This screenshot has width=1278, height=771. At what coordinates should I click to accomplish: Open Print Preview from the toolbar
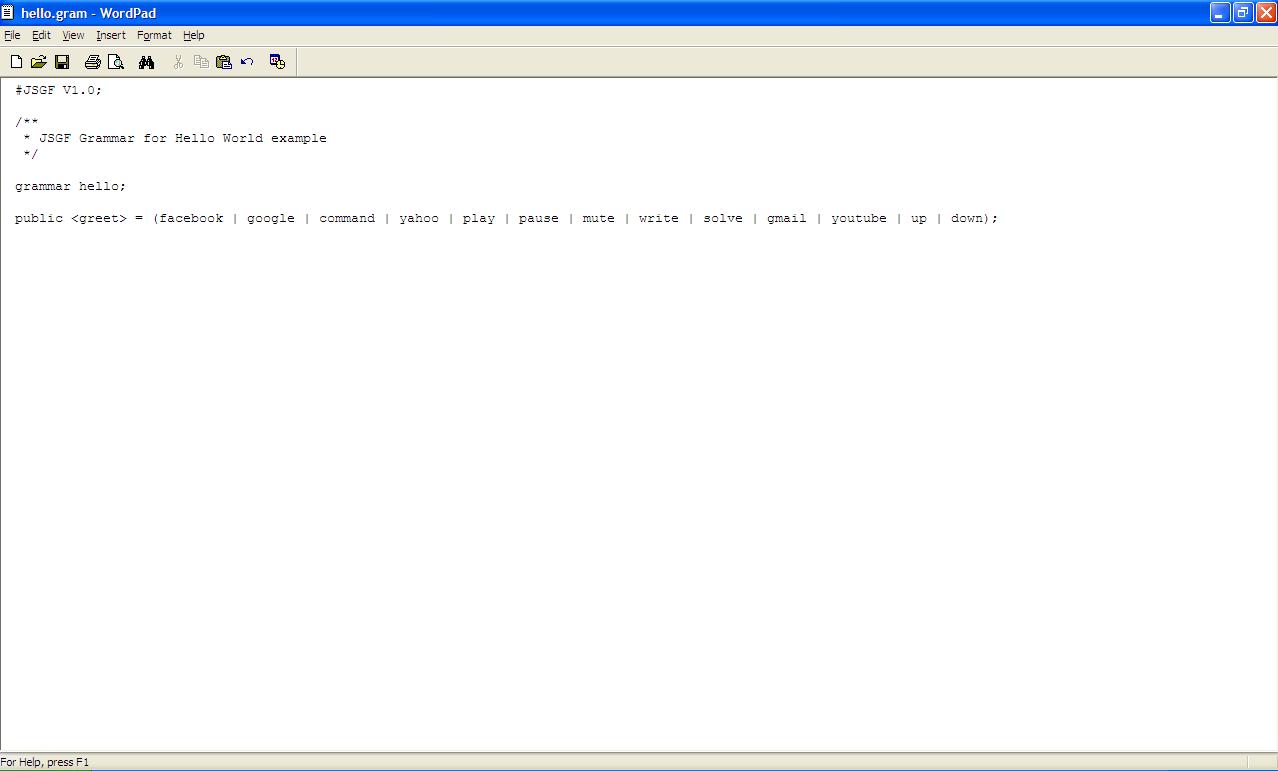[116, 62]
